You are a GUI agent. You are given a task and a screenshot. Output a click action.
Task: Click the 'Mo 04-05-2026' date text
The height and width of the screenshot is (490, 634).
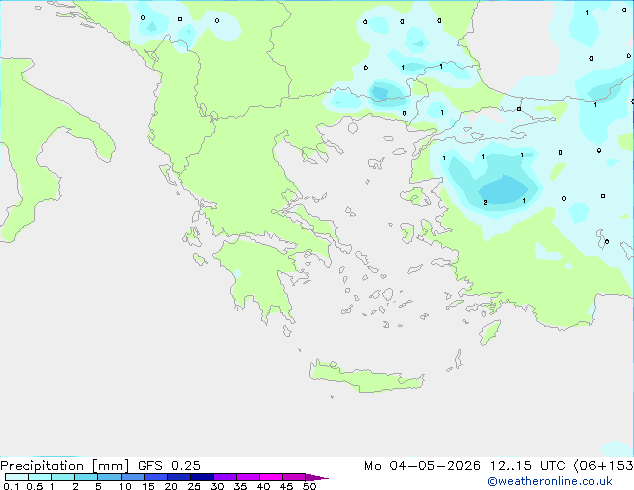(x=422, y=466)
